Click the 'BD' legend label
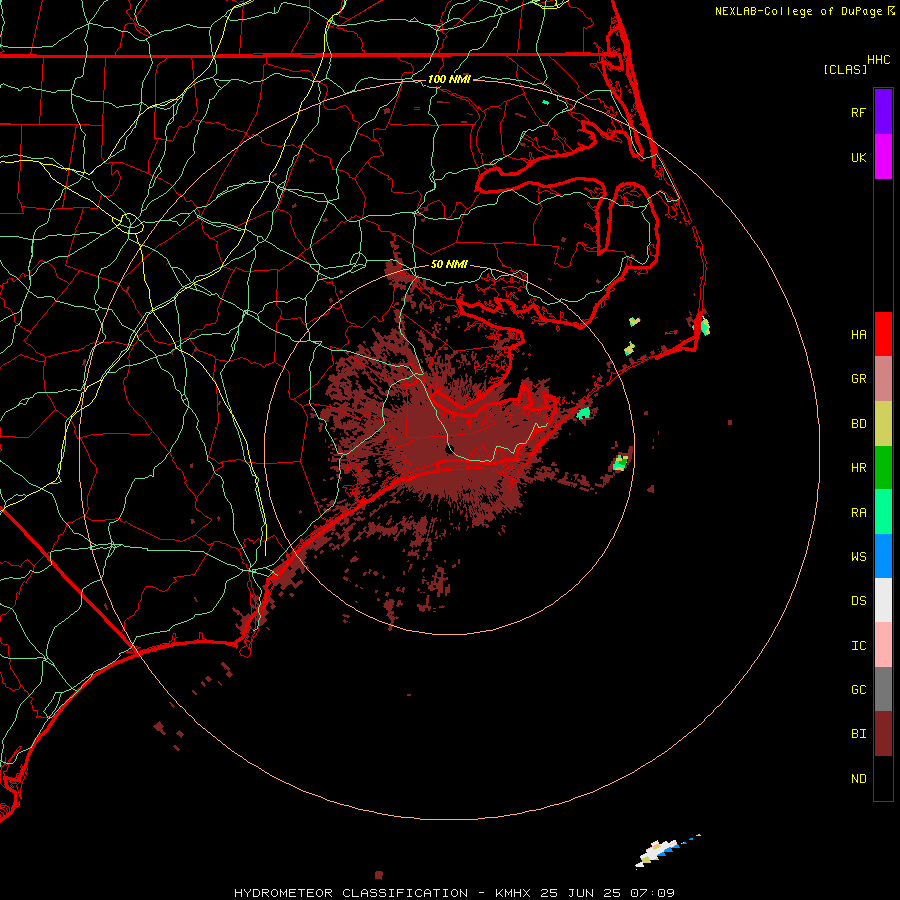The image size is (900, 900). [x=858, y=424]
